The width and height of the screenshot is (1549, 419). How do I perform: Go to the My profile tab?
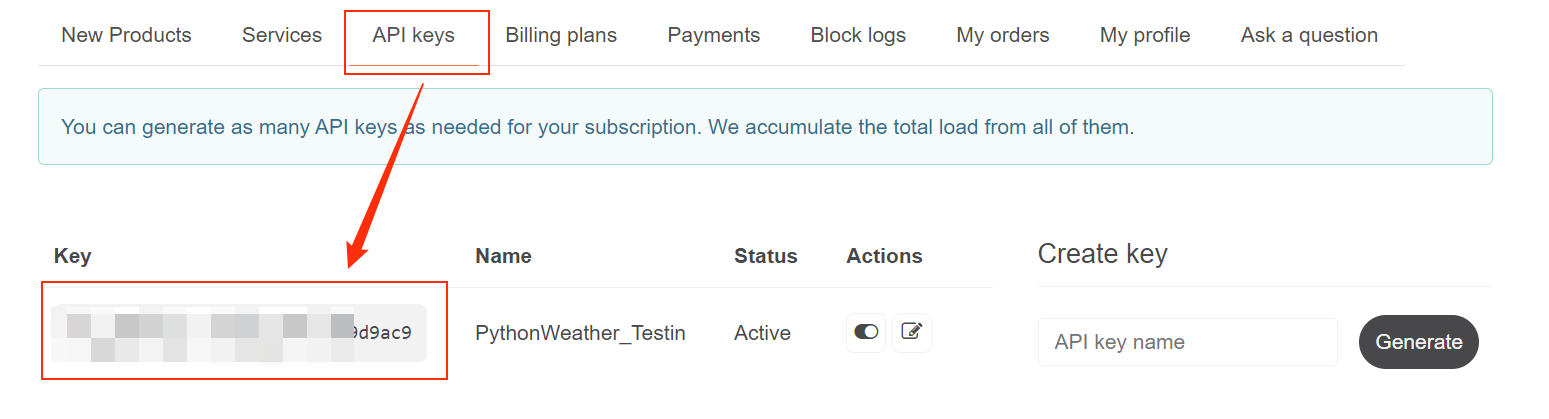point(1145,35)
